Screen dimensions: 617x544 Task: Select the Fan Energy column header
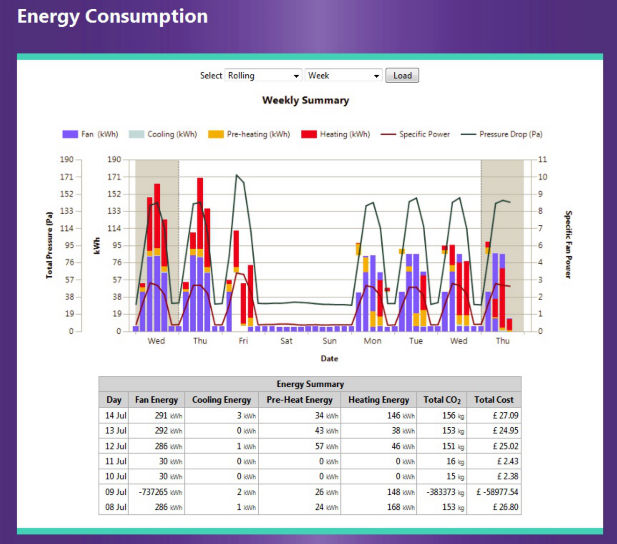pos(155,400)
